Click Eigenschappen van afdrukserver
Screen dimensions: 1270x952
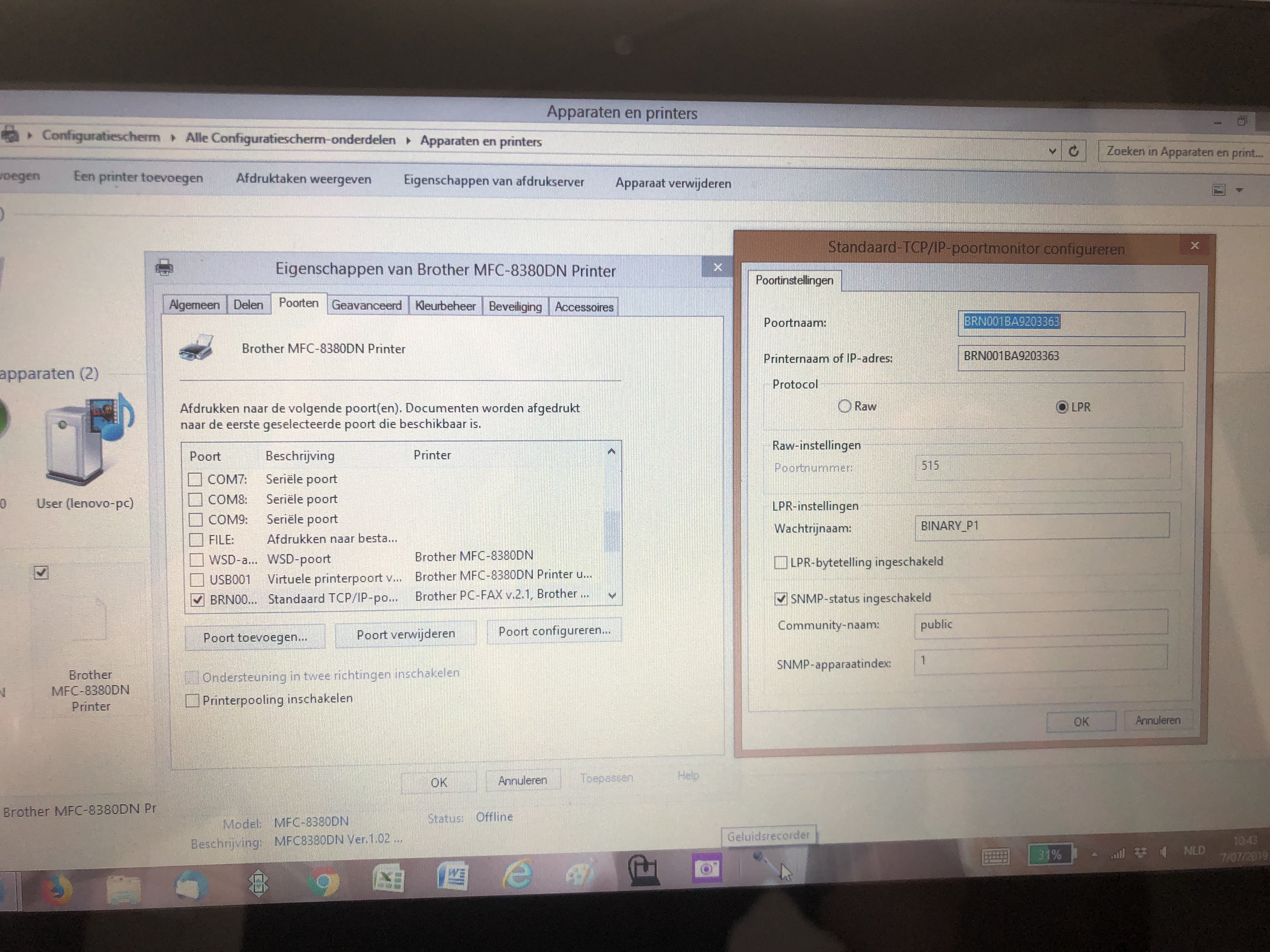tap(494, 181)
